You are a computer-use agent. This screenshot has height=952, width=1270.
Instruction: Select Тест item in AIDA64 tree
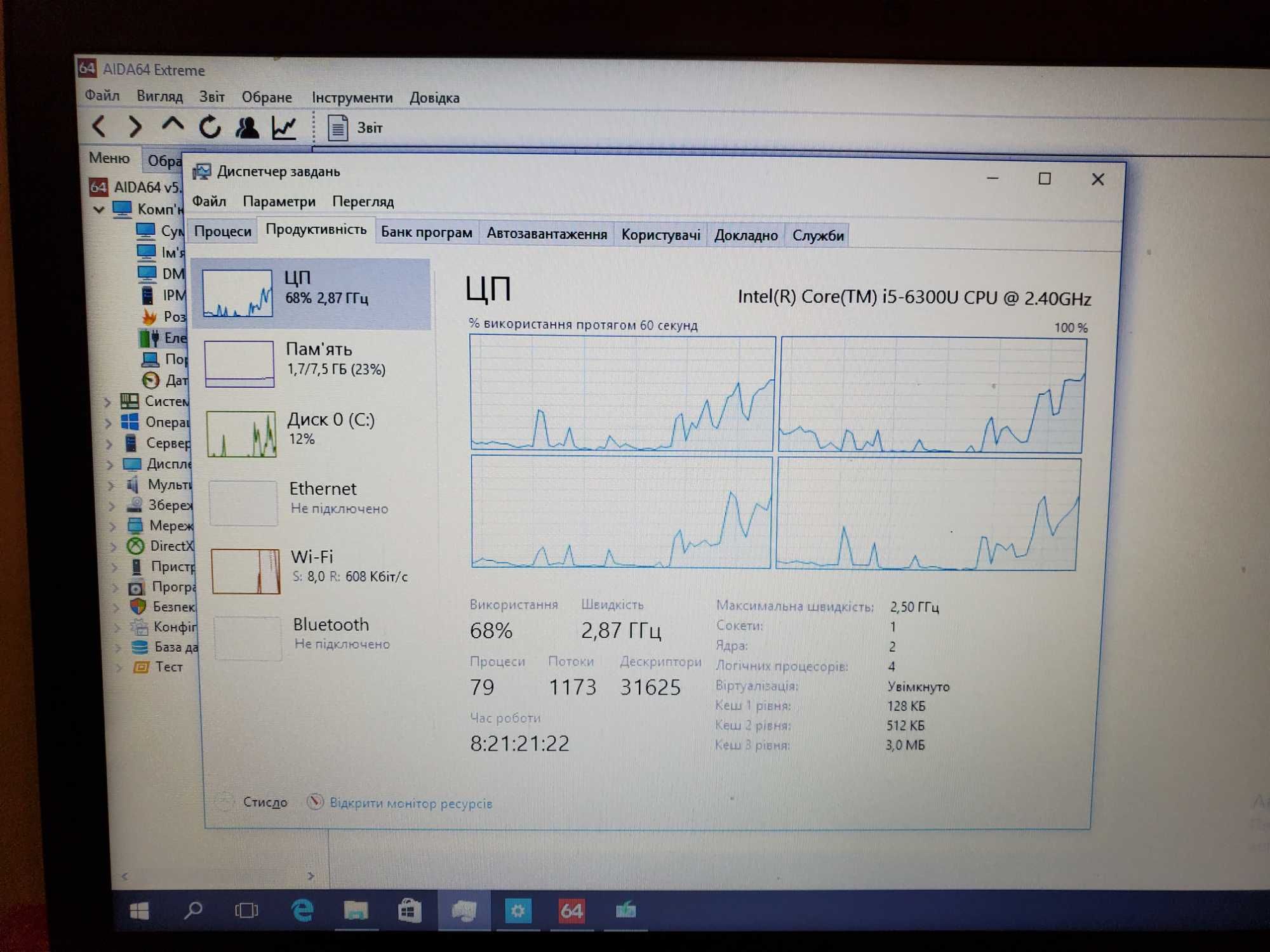pos(160,667)
